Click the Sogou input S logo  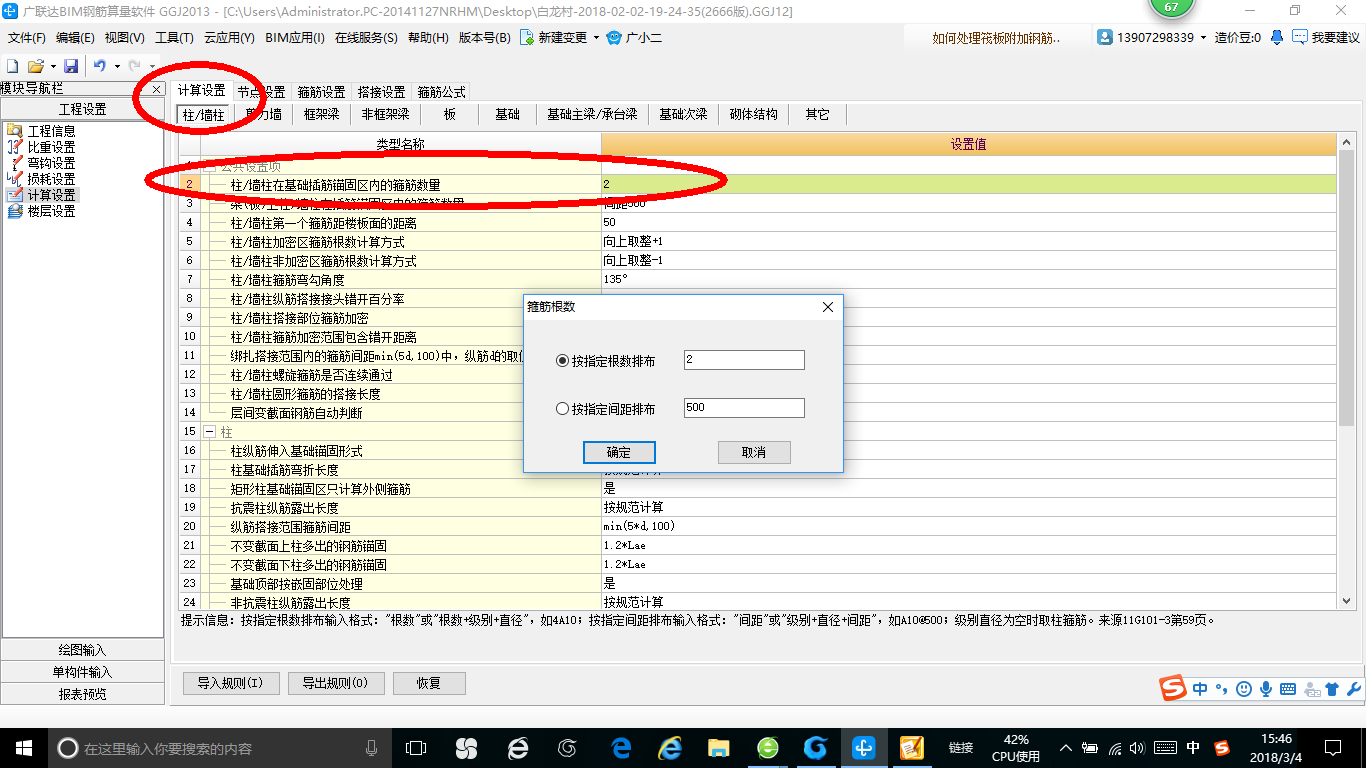click(1173, 688)
